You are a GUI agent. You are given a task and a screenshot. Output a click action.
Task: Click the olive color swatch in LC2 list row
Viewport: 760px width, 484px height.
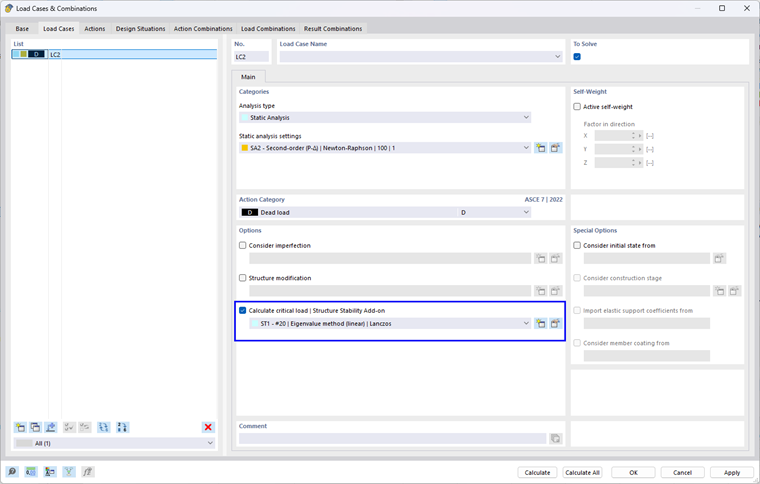point(23,54)
